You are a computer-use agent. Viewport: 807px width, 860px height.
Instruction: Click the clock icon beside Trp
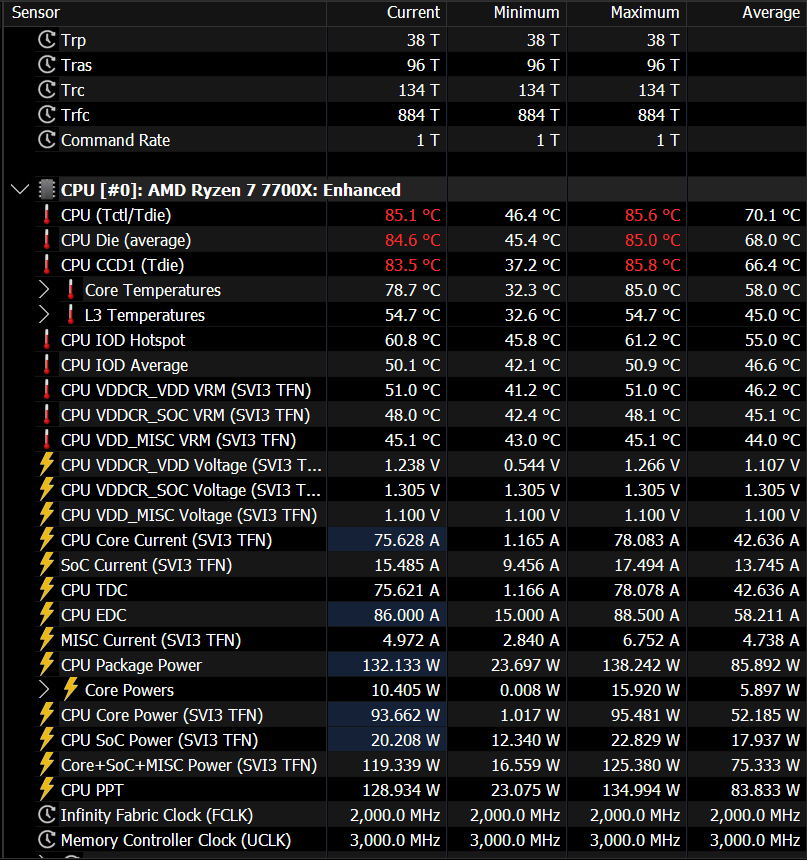(x=47, y=40)
